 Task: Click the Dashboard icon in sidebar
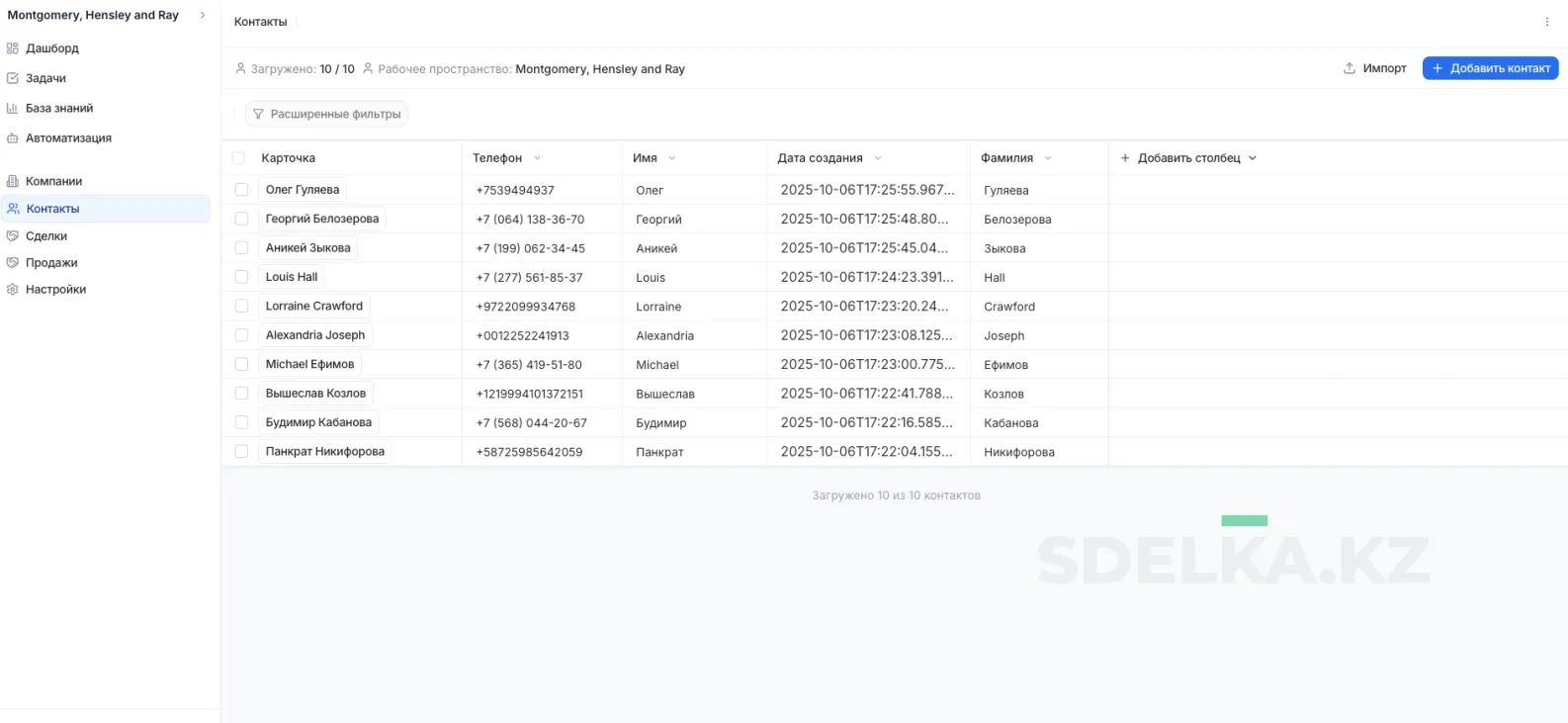point(13,48)
